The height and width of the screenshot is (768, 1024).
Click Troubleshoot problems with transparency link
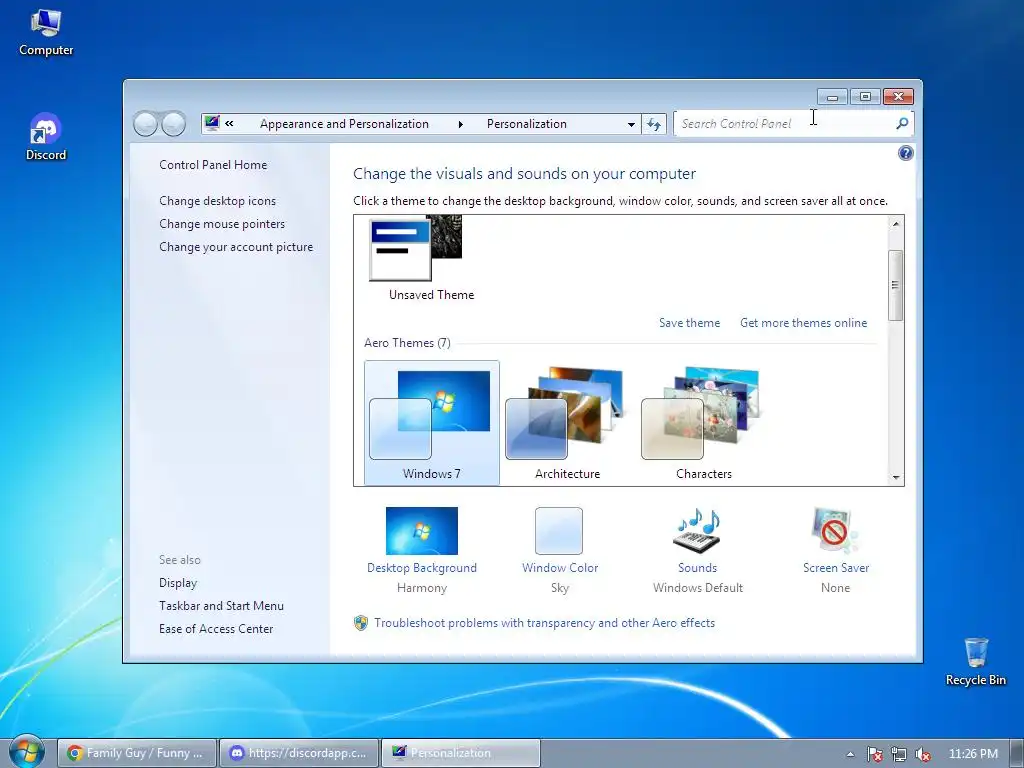pyautogui.click(x=544, y=623)
